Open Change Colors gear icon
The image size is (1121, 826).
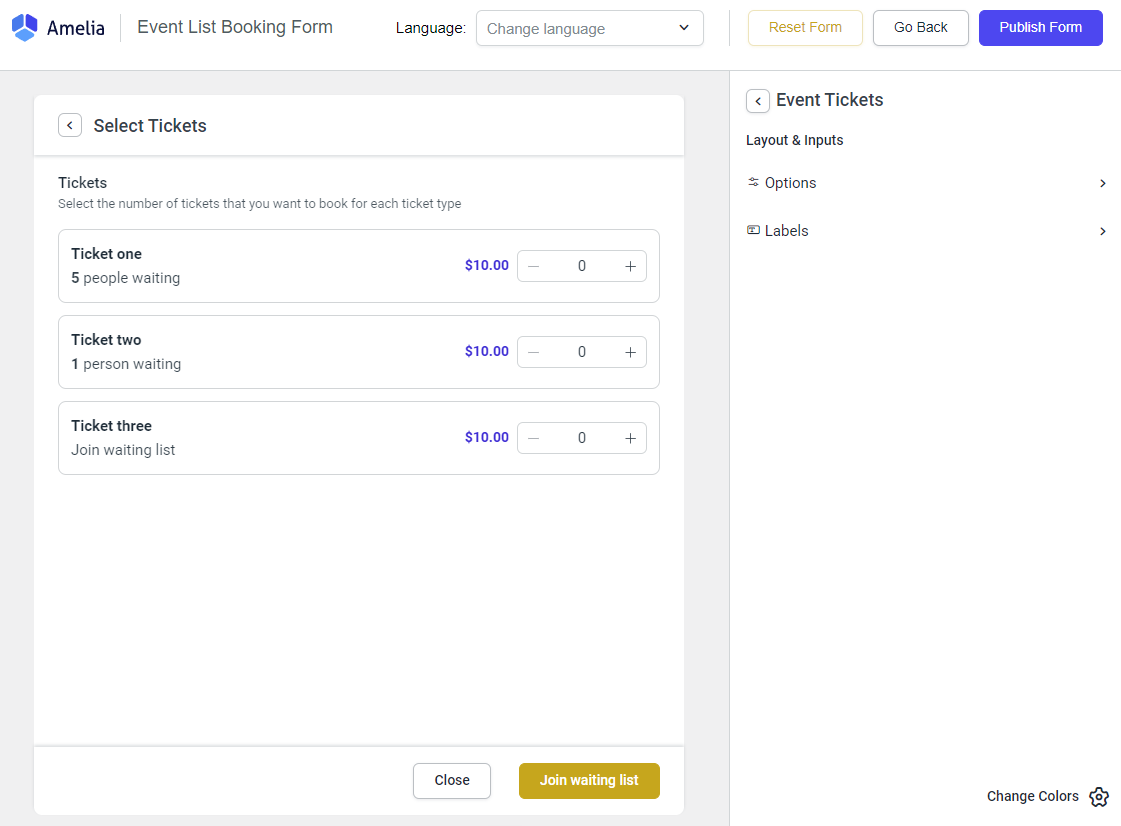point(1099,797)
